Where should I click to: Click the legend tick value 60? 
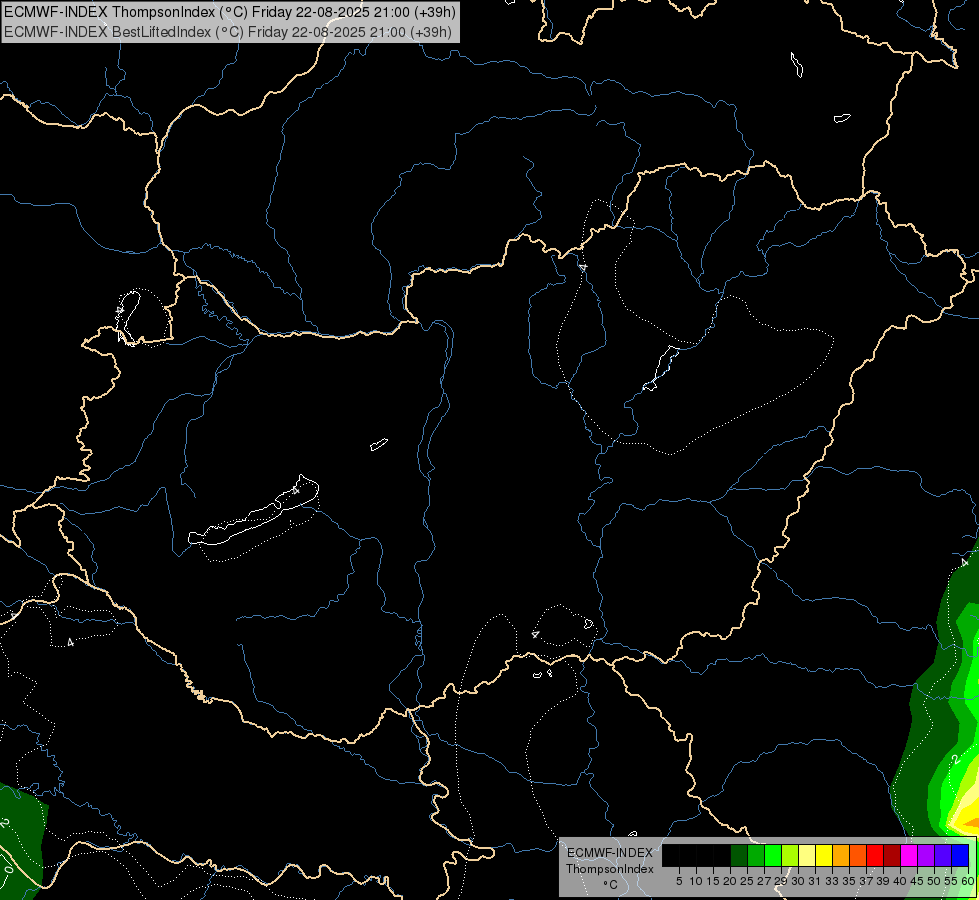coord(968,881)
